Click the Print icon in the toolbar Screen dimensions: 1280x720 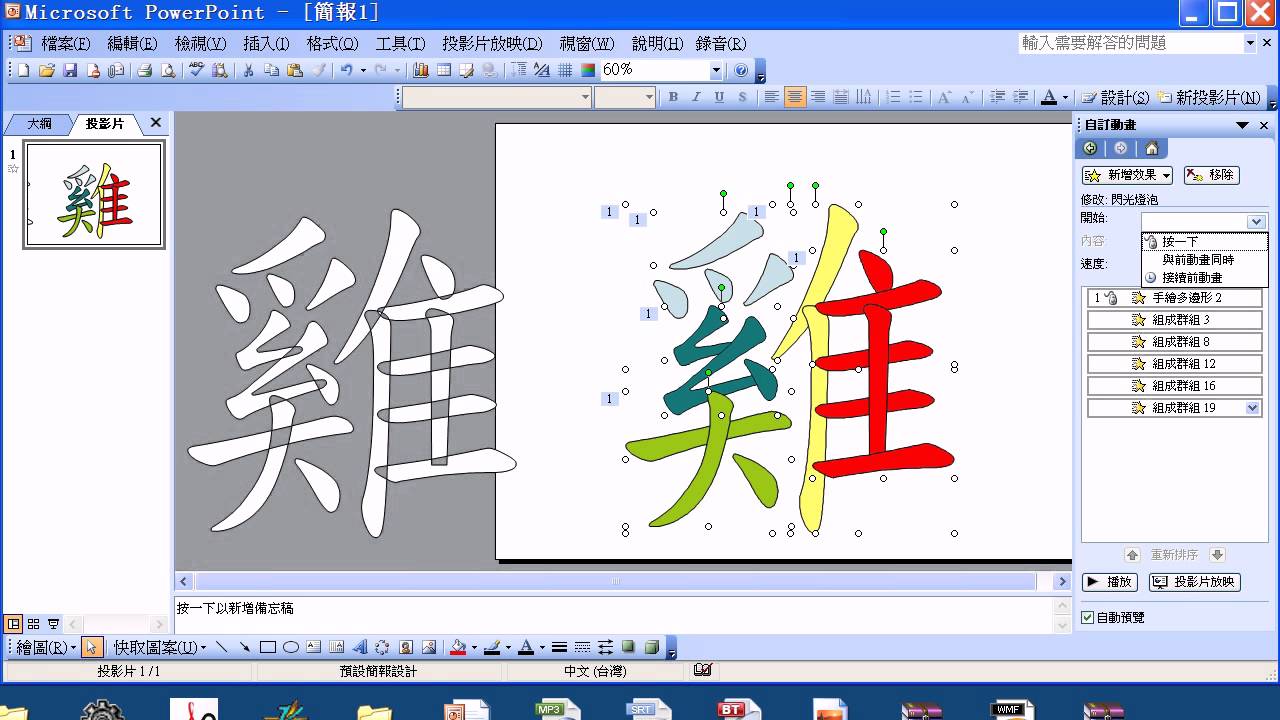(x=144, y=70)
